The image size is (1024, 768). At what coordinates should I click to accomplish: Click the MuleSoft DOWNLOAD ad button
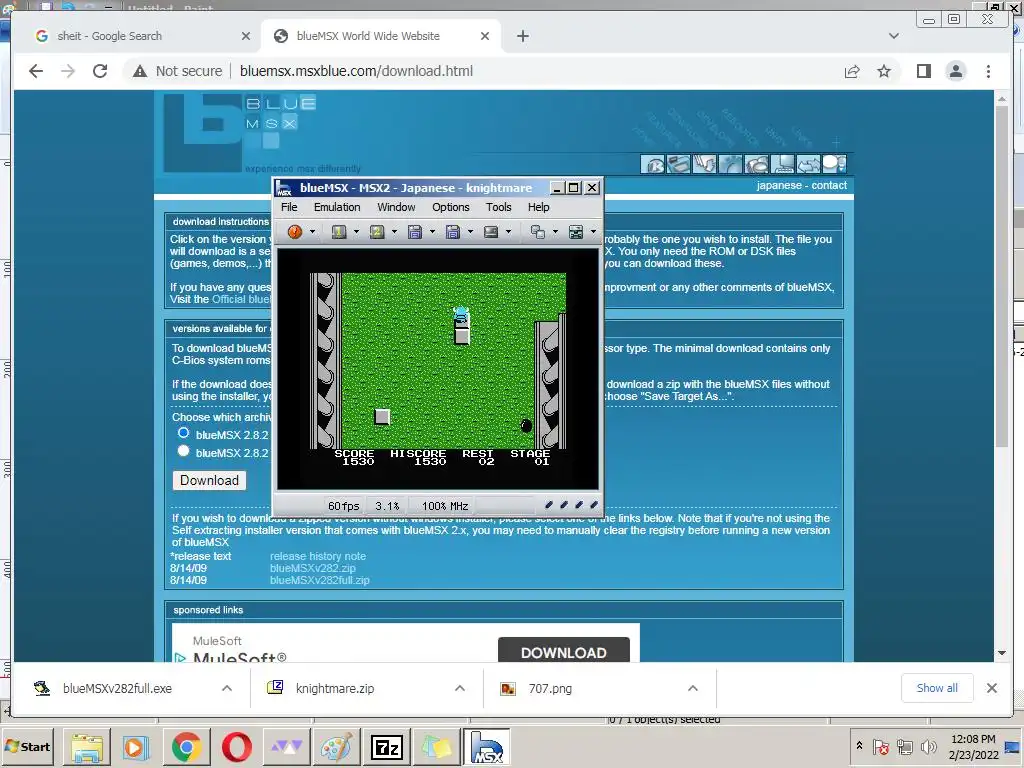pyautogui.click(x=564, y=652)
